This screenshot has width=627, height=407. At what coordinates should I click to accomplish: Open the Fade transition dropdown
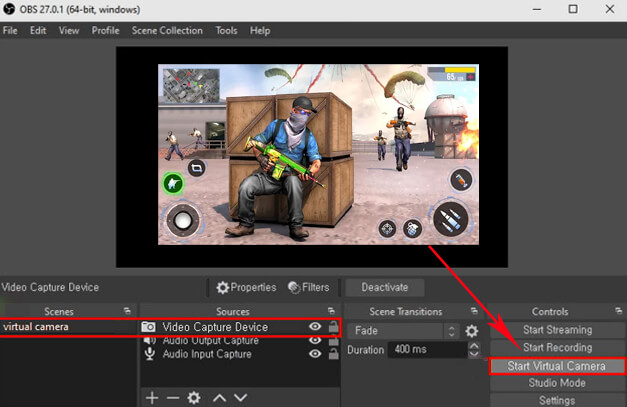pos(403,331)
